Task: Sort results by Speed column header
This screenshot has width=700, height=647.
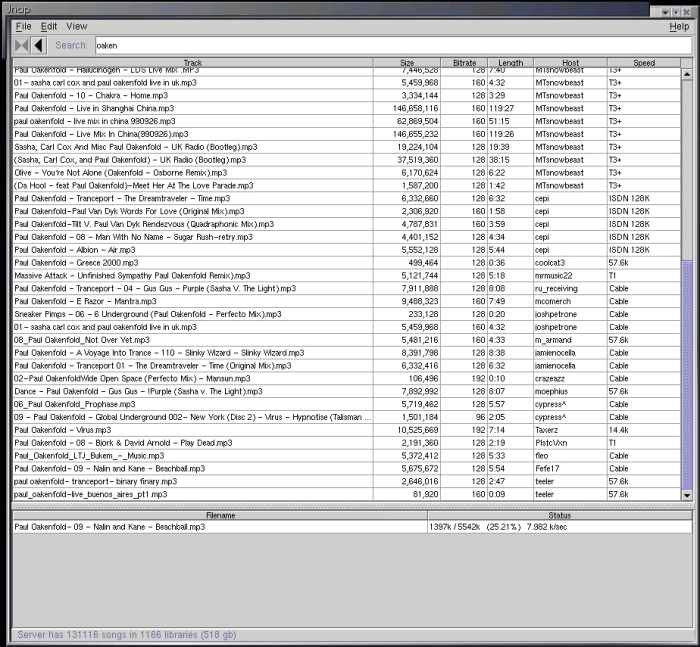Action: [644, 63]
